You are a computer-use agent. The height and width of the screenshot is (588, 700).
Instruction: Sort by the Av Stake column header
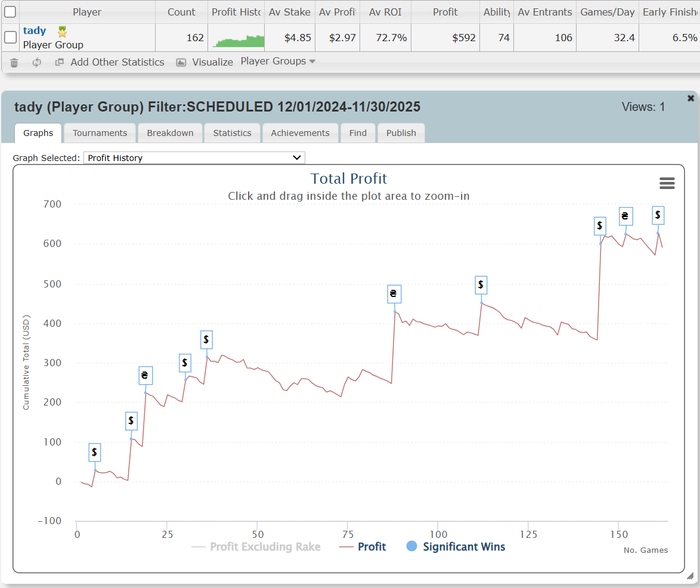pyautogui.click(x=289, y=12)
